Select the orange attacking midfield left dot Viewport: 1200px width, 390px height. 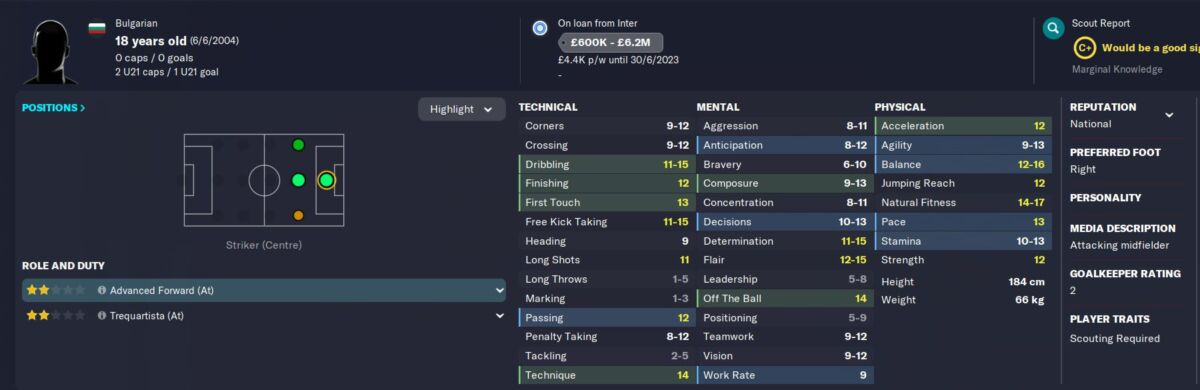(298, 216)
